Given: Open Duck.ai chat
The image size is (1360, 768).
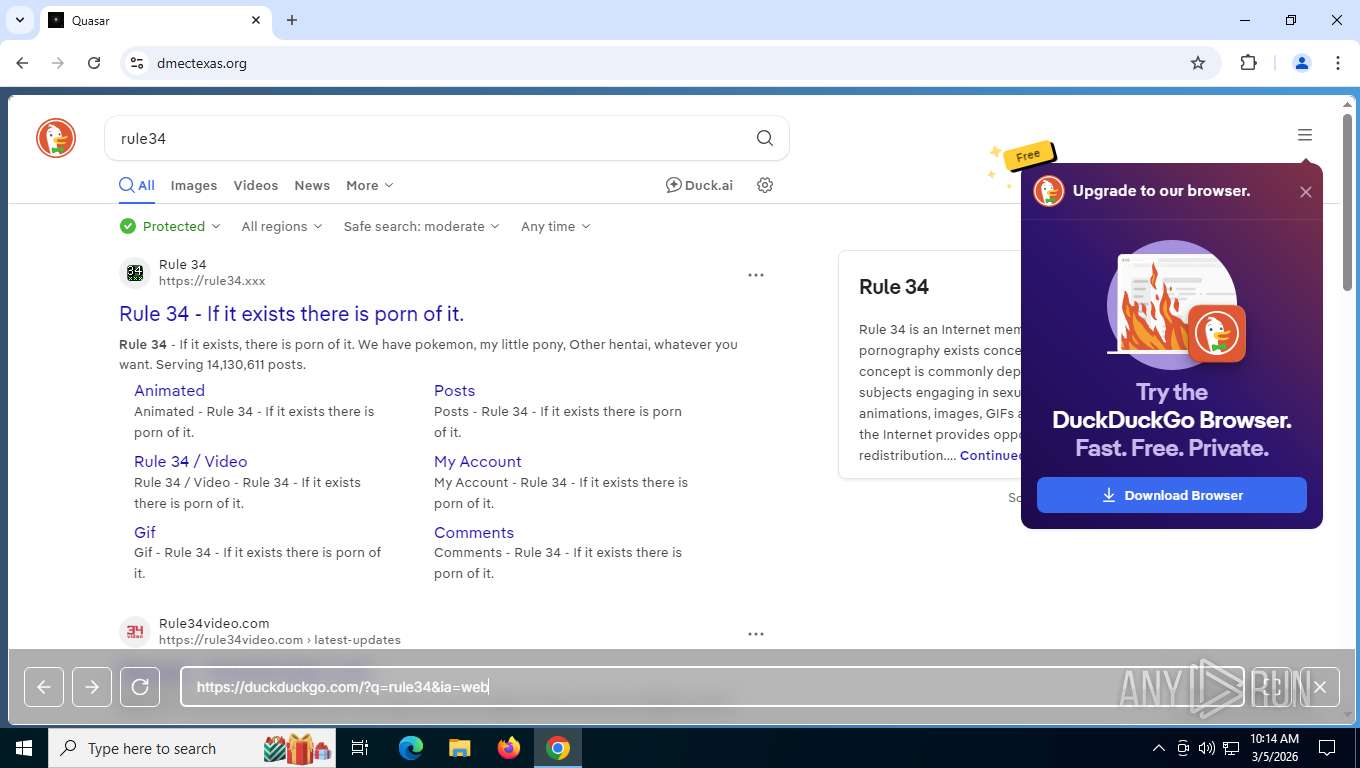Looking at the screenshot, I should [699, 185].
